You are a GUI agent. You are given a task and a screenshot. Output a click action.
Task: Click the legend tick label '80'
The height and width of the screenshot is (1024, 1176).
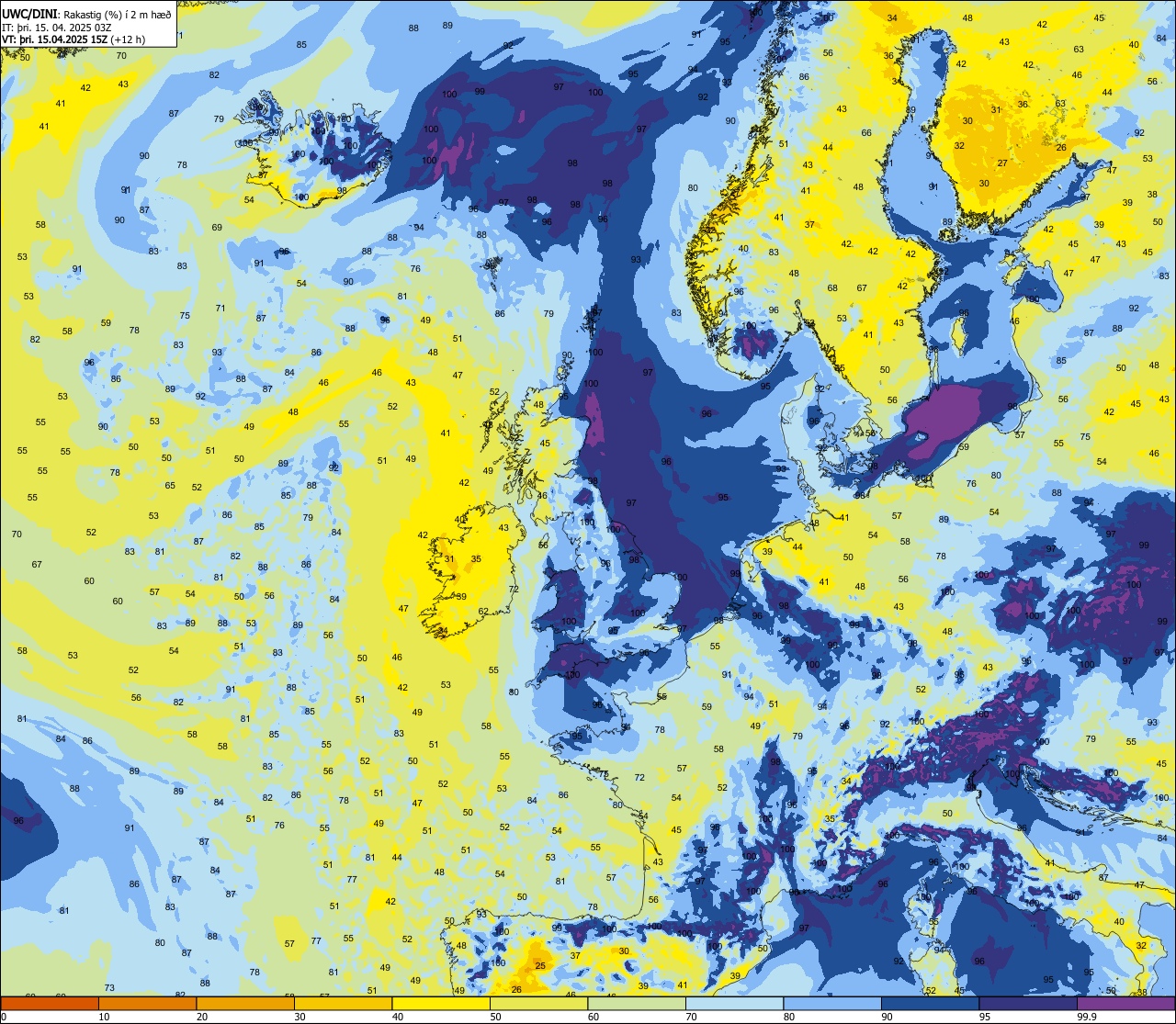pyautogui.click(x=789, y=1017)
